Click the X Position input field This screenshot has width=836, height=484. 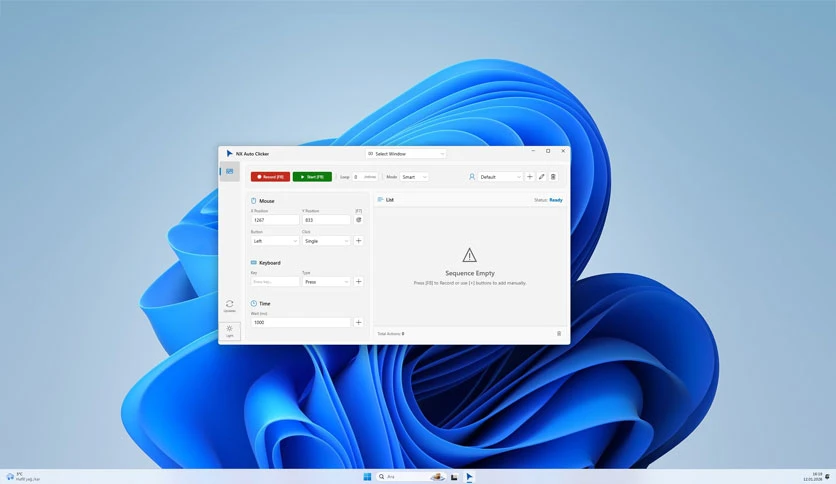click(x=275, y=220)
